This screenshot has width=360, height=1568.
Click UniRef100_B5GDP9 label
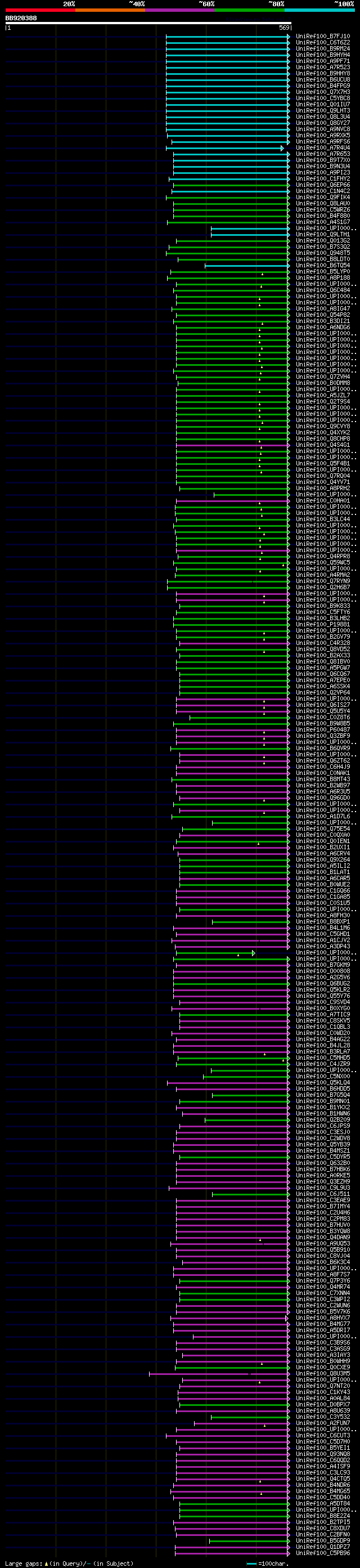click(323, 1541)
